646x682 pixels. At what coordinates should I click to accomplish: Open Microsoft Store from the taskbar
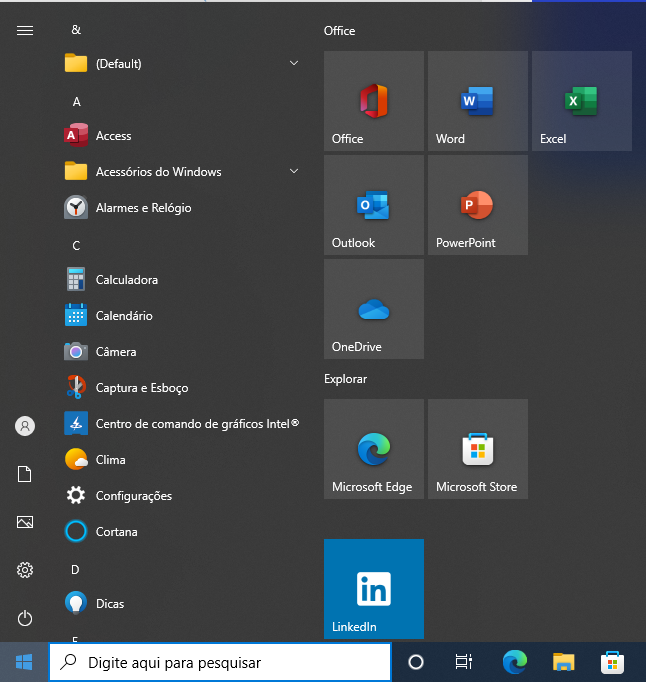pos(613,662)
